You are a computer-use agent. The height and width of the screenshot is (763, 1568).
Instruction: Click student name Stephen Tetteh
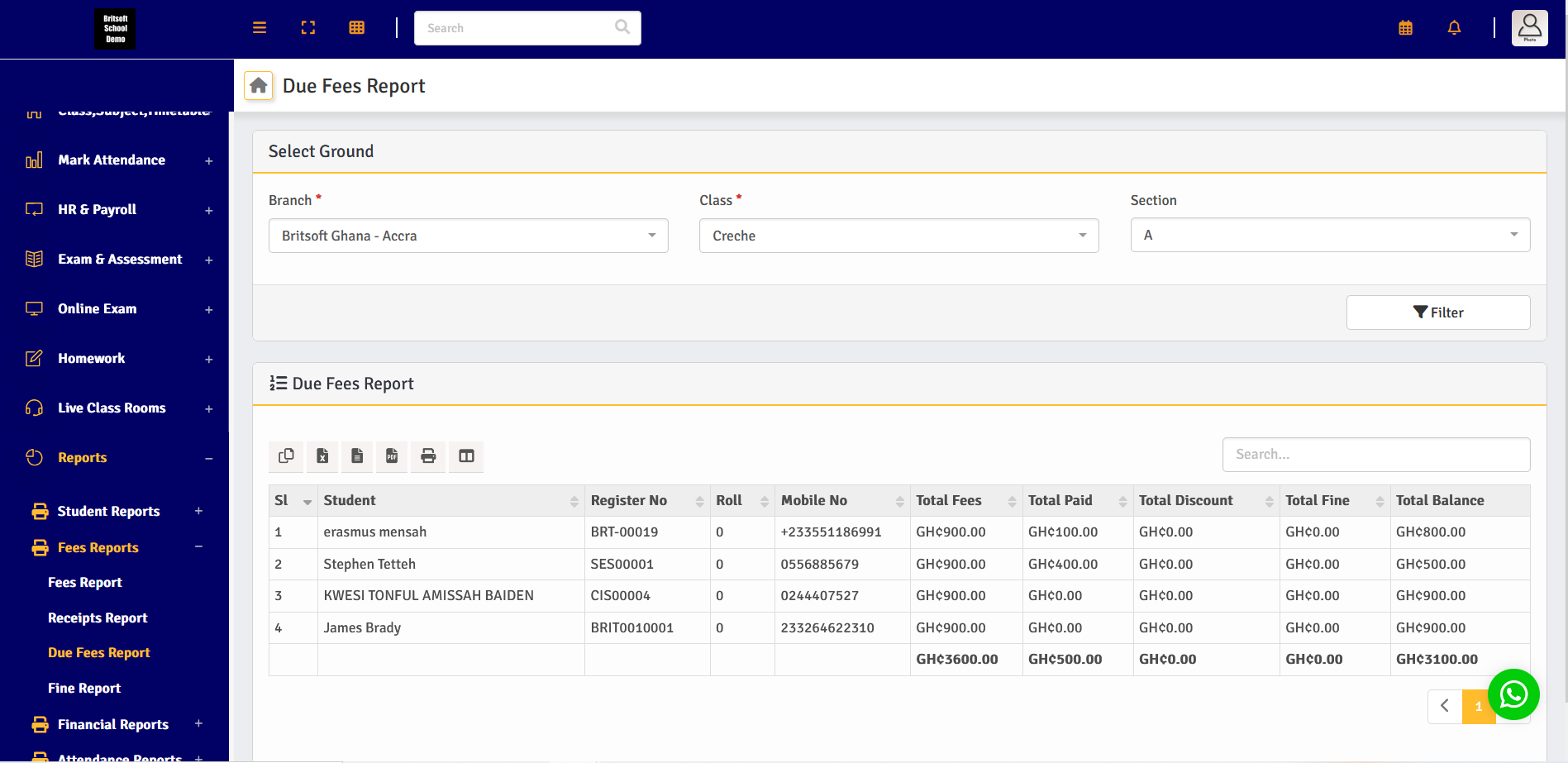pos(369,565)
